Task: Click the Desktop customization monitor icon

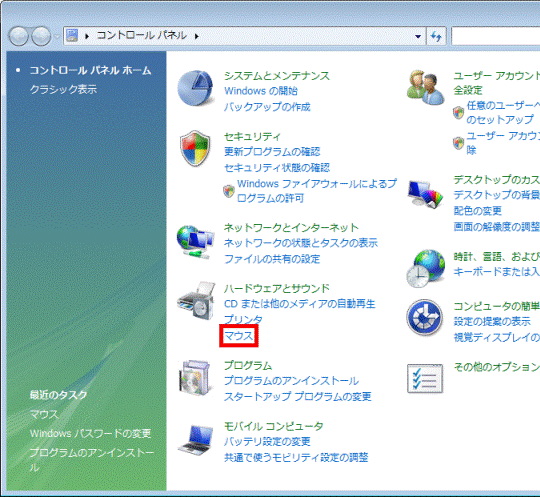Action: tap(425, 194)
